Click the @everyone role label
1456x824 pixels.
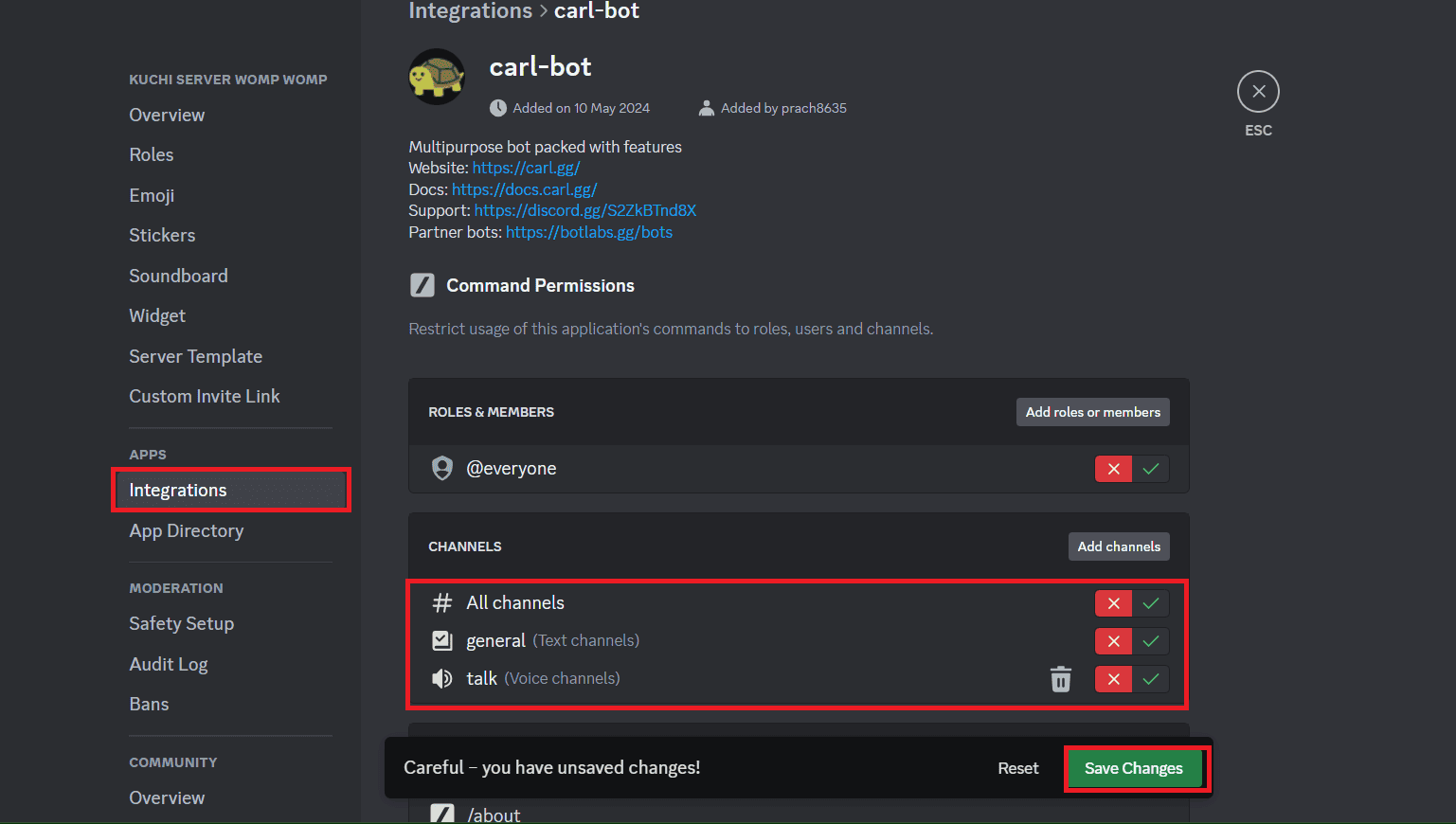pos(512,469)
